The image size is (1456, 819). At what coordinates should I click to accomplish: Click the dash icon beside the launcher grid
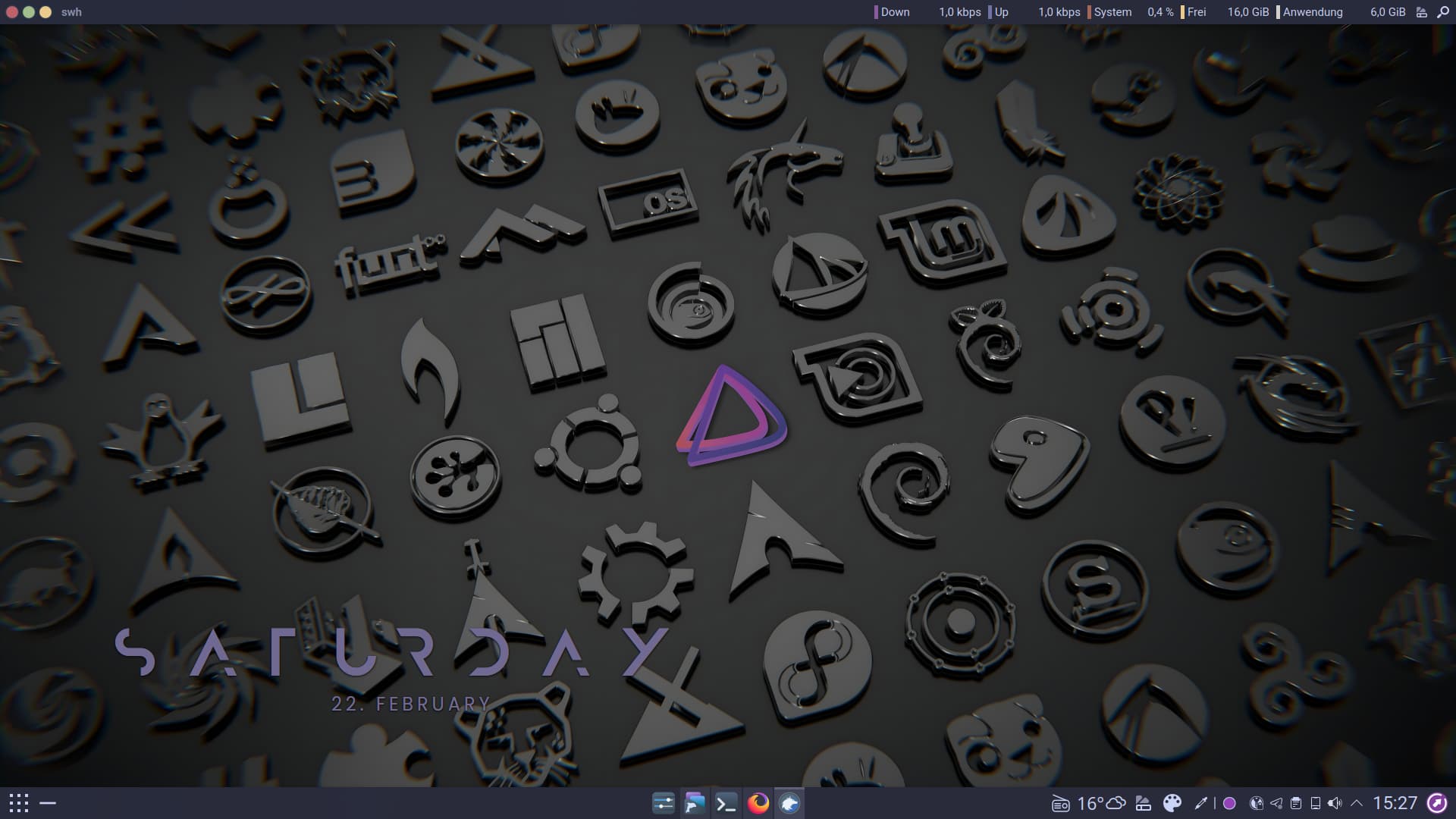(x=48, y=803)
